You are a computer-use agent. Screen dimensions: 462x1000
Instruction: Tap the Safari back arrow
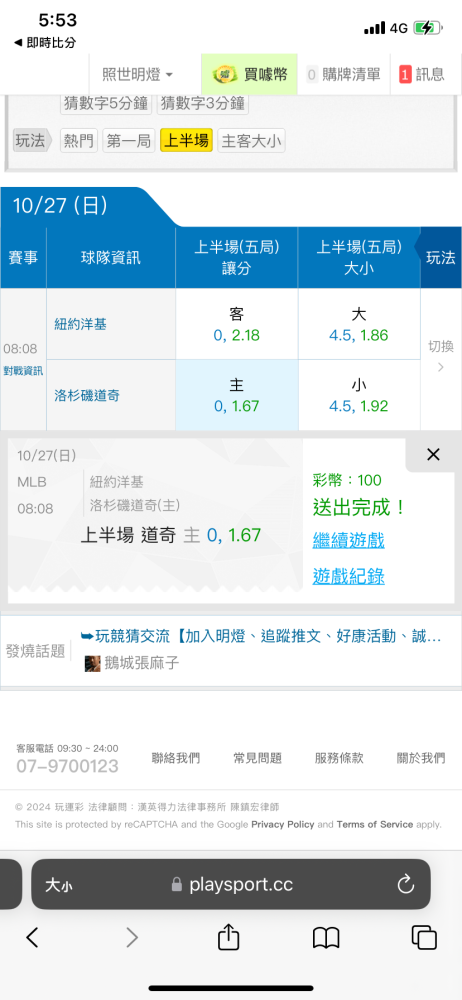32,937
